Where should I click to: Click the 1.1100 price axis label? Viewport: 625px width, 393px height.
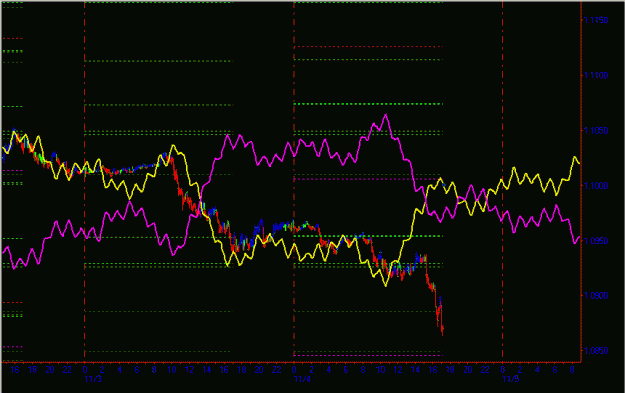(x=596, y=75)
